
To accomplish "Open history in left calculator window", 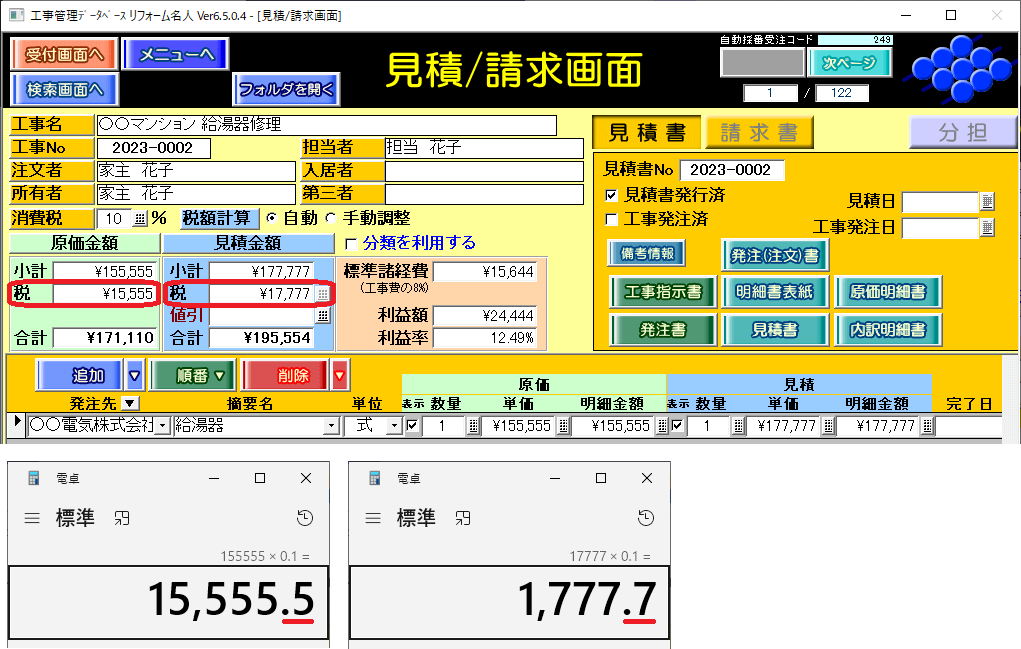I will [304, 518].
